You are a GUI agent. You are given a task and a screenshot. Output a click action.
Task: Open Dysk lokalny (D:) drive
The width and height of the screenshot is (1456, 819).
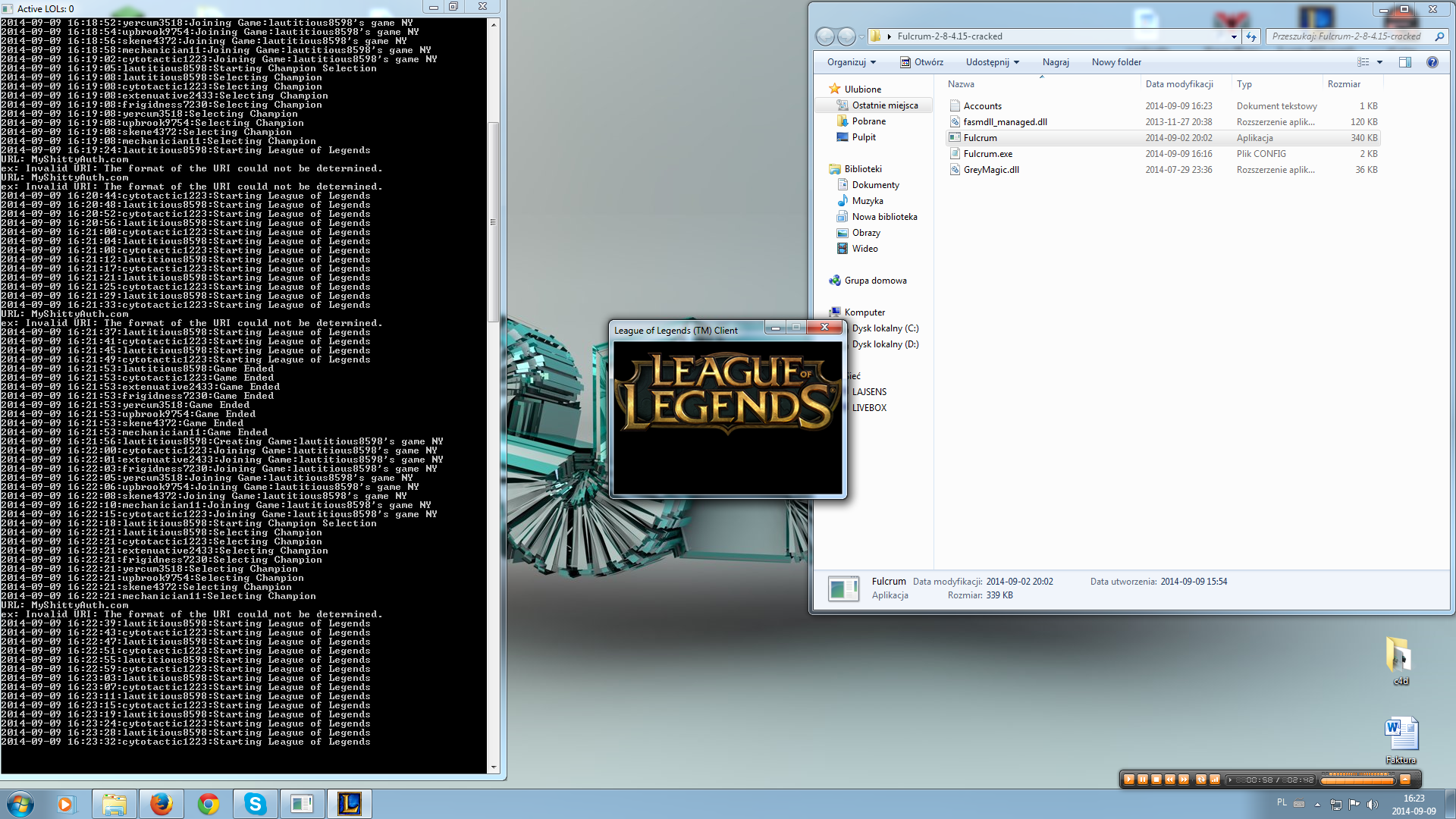(885, 344)
